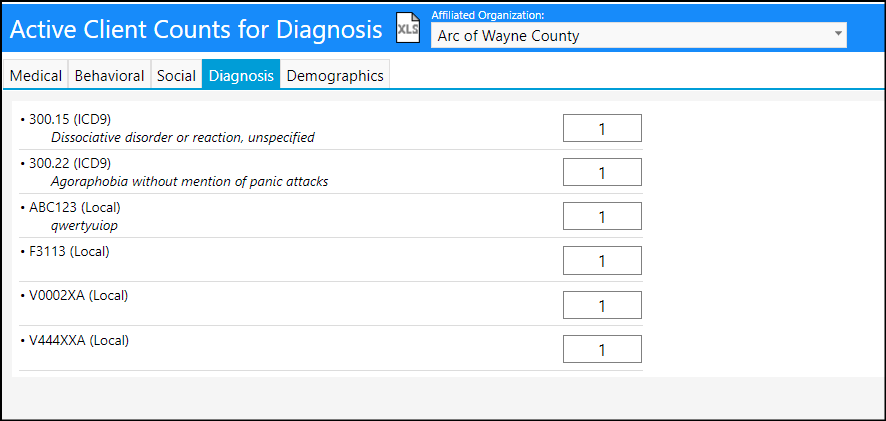Click the ABC123 (Local) diagnosis label
The height and width of the screenshot is (421, 886).
75,207
